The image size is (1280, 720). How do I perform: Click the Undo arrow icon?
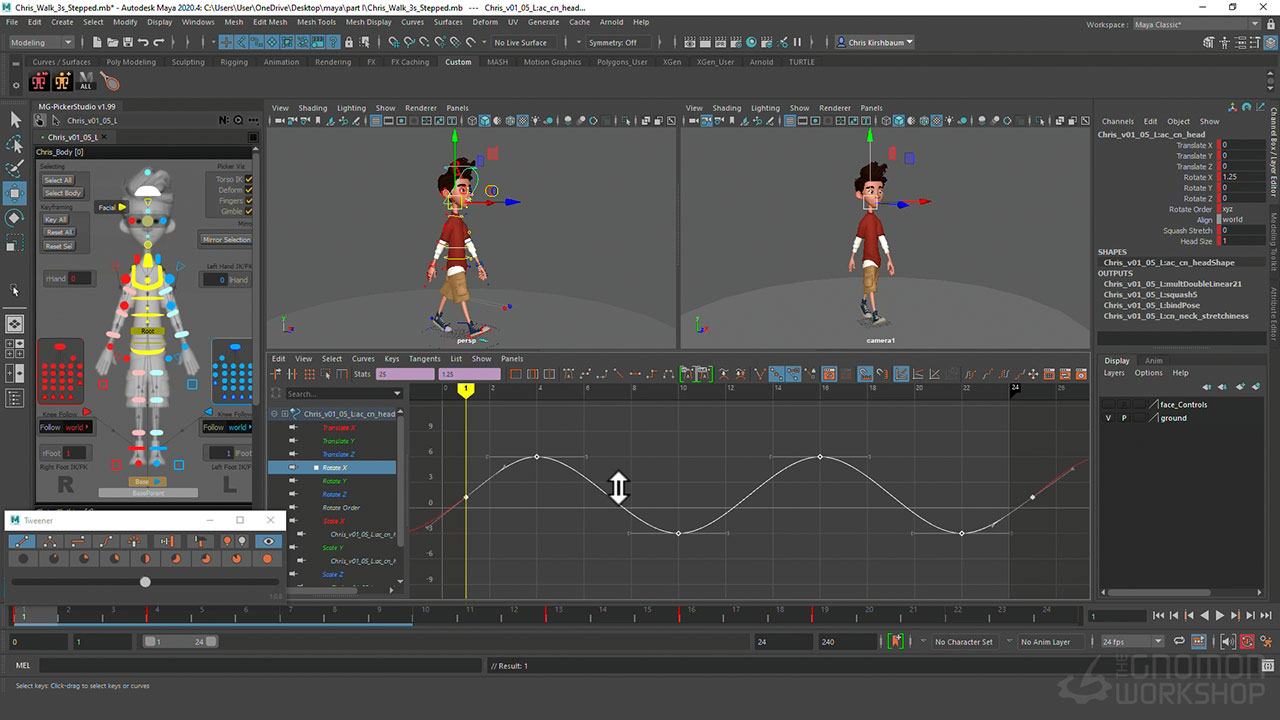point(143,43)
